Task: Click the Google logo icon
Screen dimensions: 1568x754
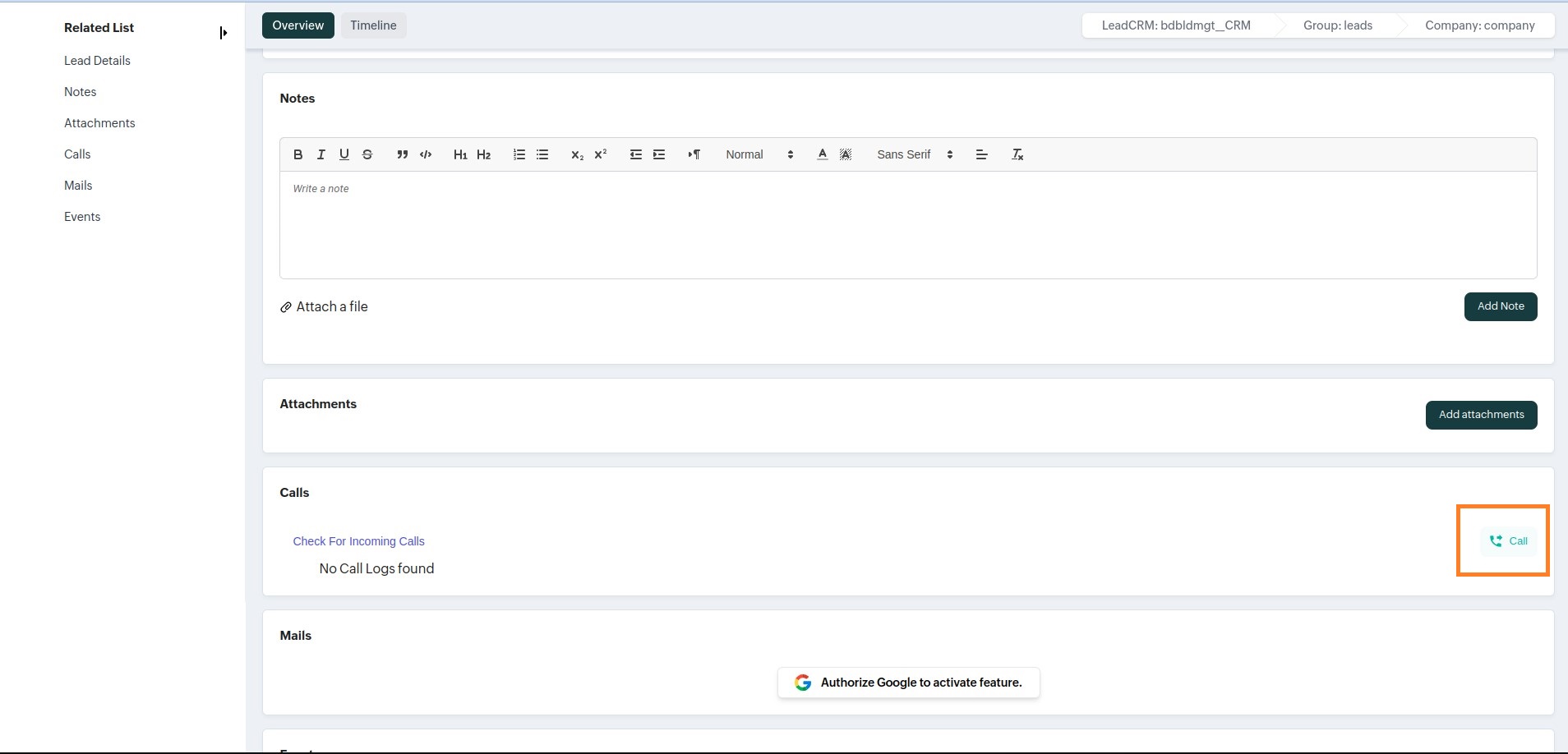Action: click(803, 683)
